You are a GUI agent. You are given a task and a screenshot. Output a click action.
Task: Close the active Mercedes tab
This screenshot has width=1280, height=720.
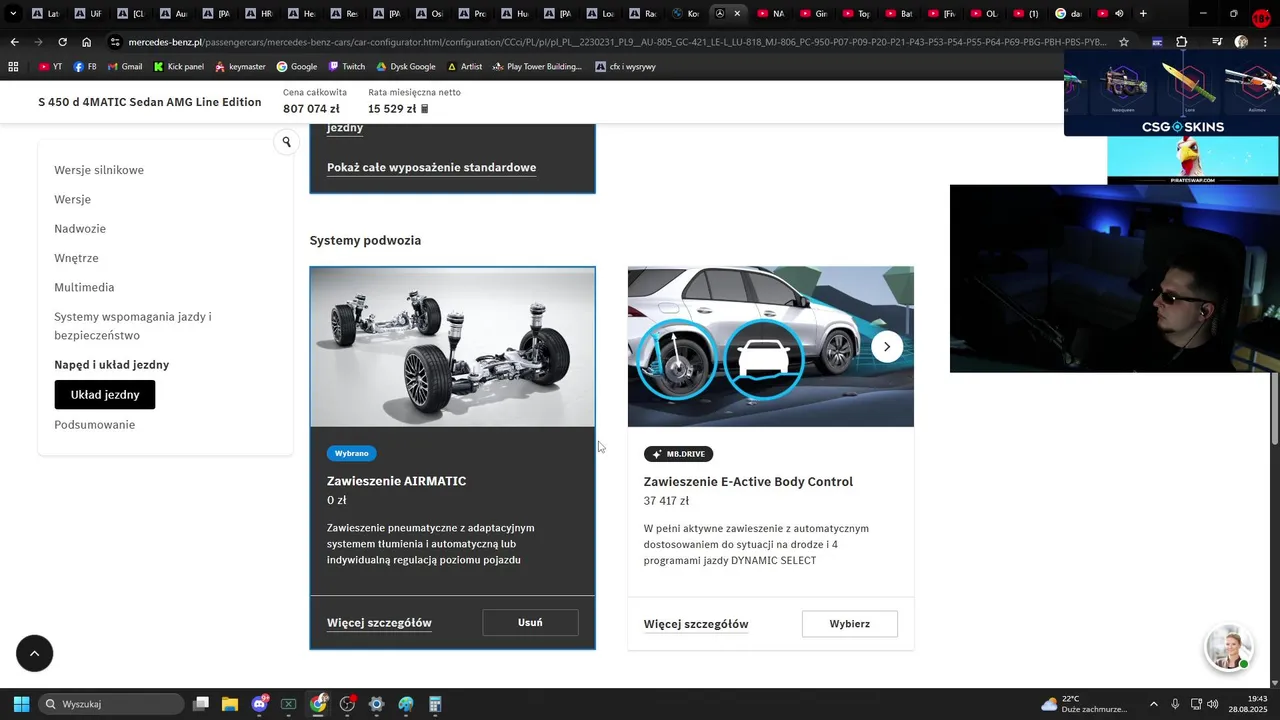point(737,14)
